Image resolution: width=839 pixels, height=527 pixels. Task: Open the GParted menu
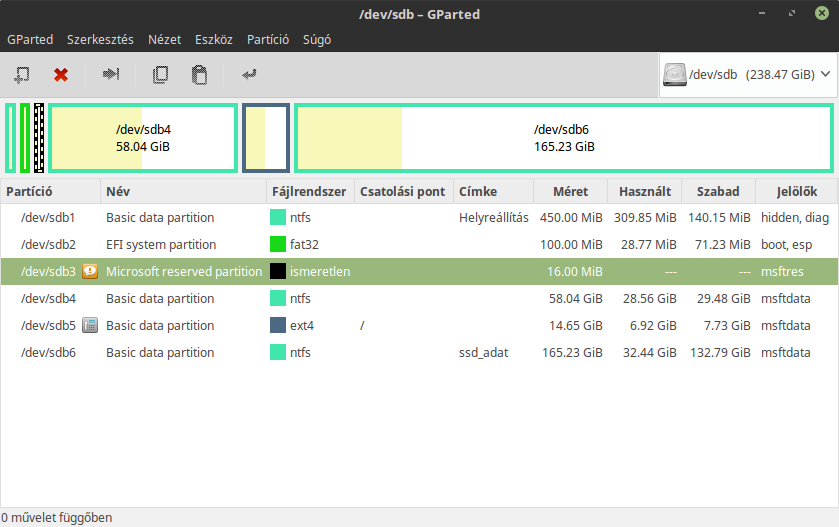pos(30,40)
